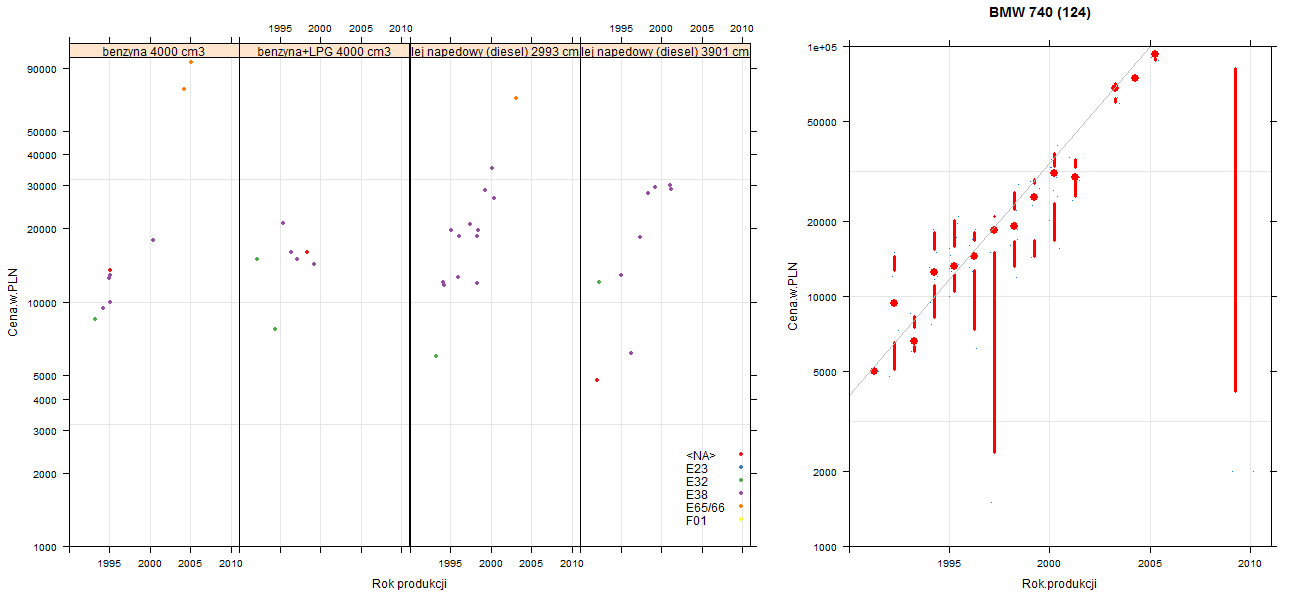Click 'Rok.produkcji' label under BMW 740 chart
The height and width of the screenshot is (600, 1300).
pos(1060,584)
